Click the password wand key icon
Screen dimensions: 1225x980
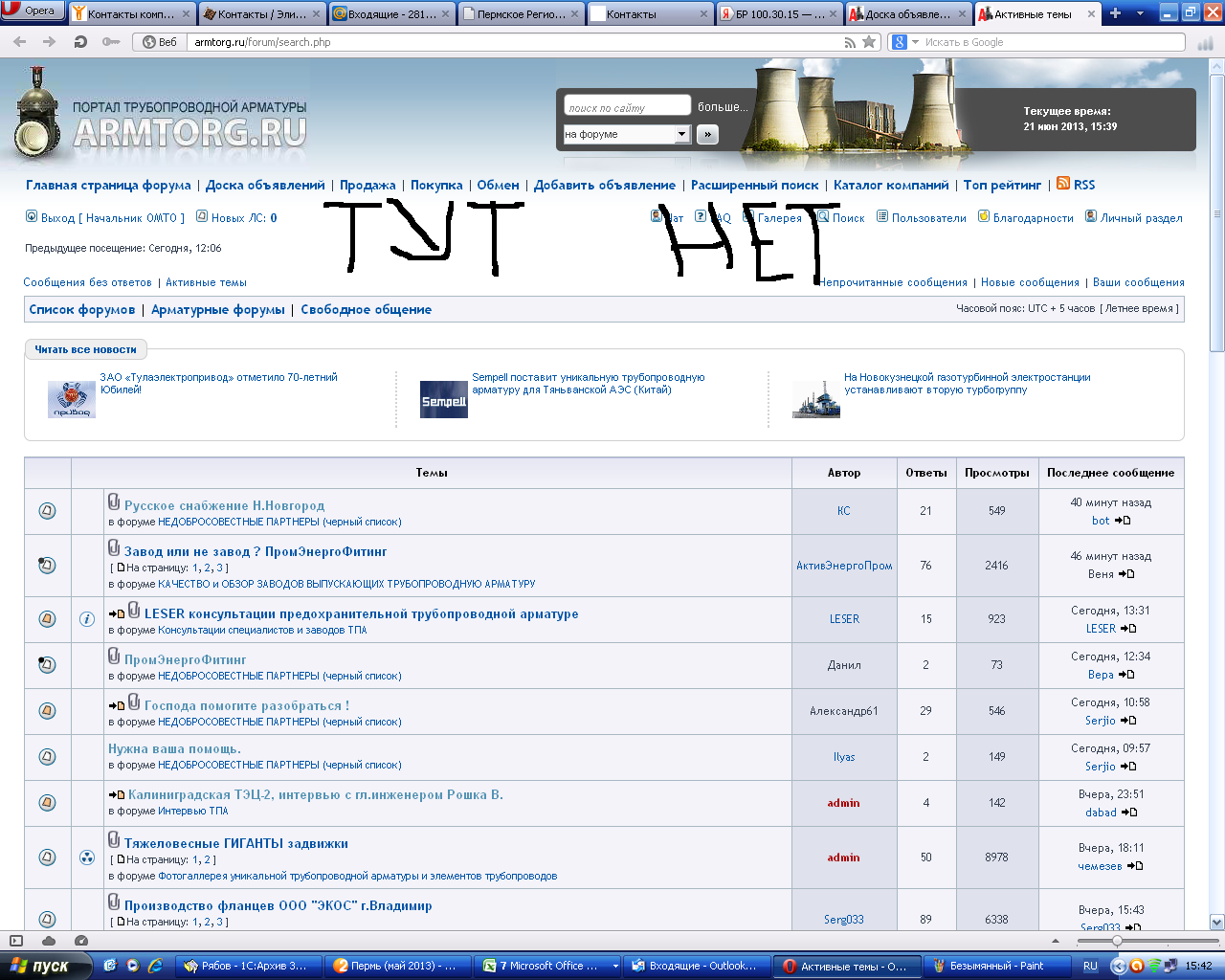coord(111,42)
